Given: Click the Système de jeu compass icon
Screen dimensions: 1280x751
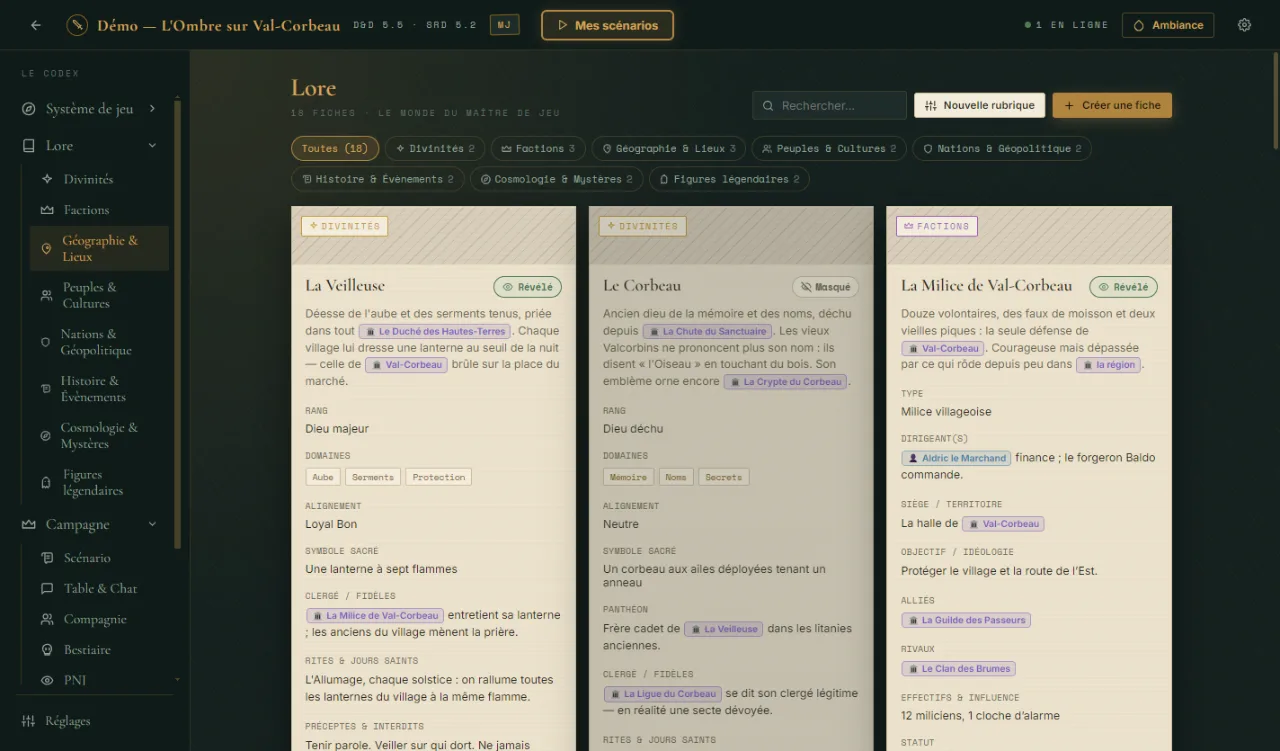Looking at the screenshot, I should click(28, 109).
